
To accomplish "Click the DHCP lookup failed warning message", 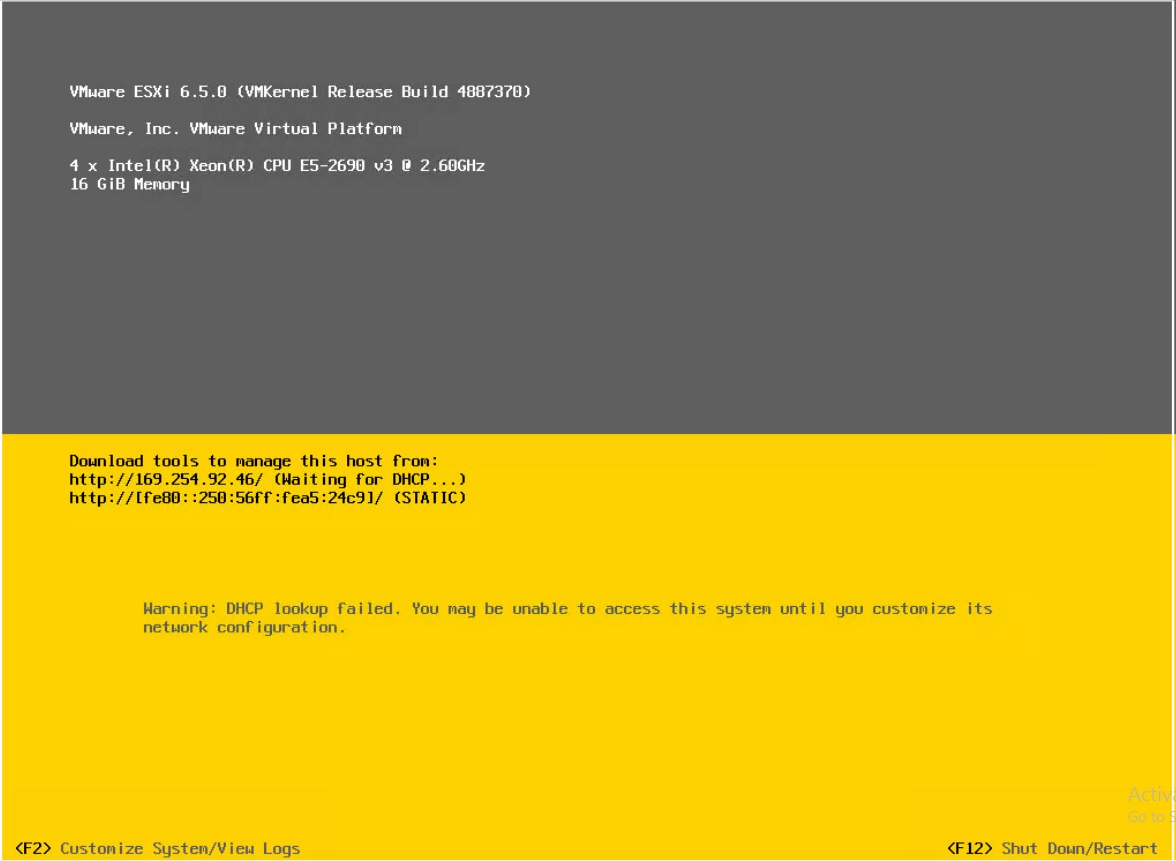I will pyautogui.click(x=568, y=618).
